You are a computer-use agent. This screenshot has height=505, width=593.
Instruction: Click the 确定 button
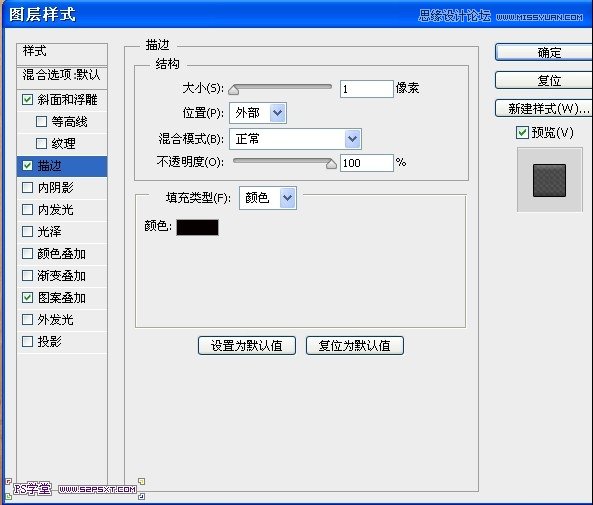tap(544, 52)
